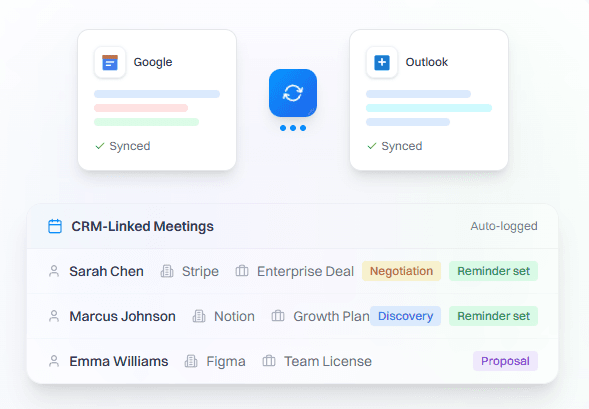589x409 pixels.
Task: Click Reminder set badge for Sarah Chen
Action: pyautogui.click(x=494, y=271)
